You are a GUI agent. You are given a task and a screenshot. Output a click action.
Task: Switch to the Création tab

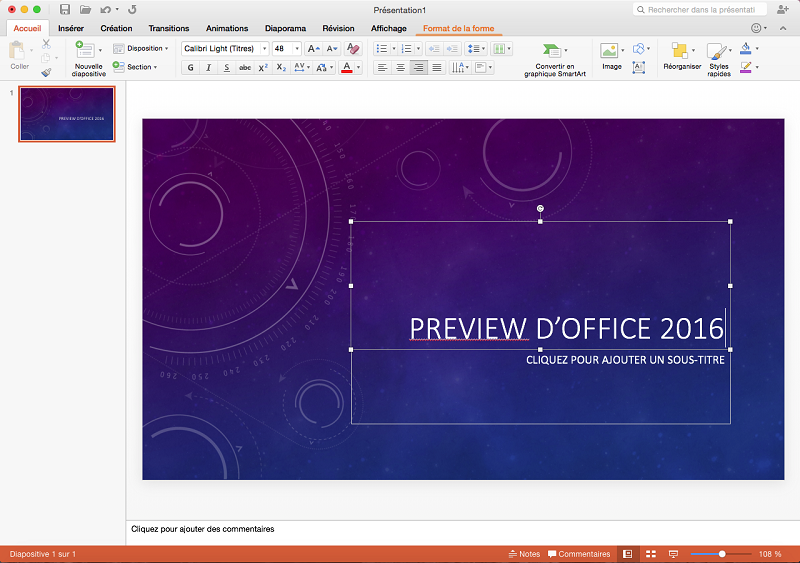coord(116,28)
